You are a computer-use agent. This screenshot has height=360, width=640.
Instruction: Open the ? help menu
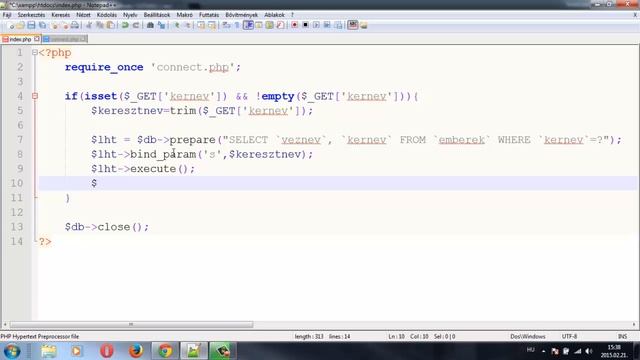(292, 15)
